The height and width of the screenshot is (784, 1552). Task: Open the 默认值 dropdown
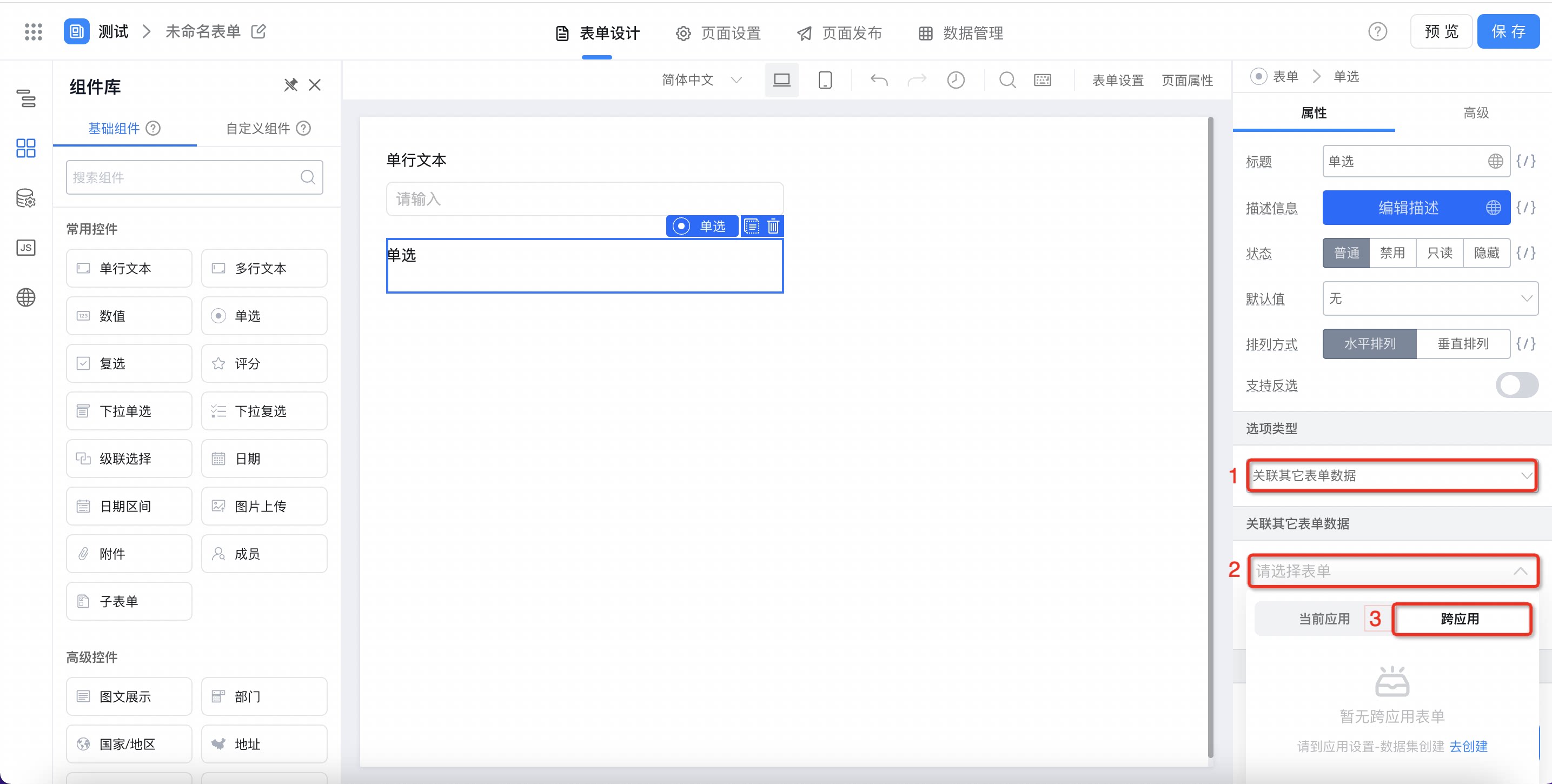click(x=1430, y=298)
